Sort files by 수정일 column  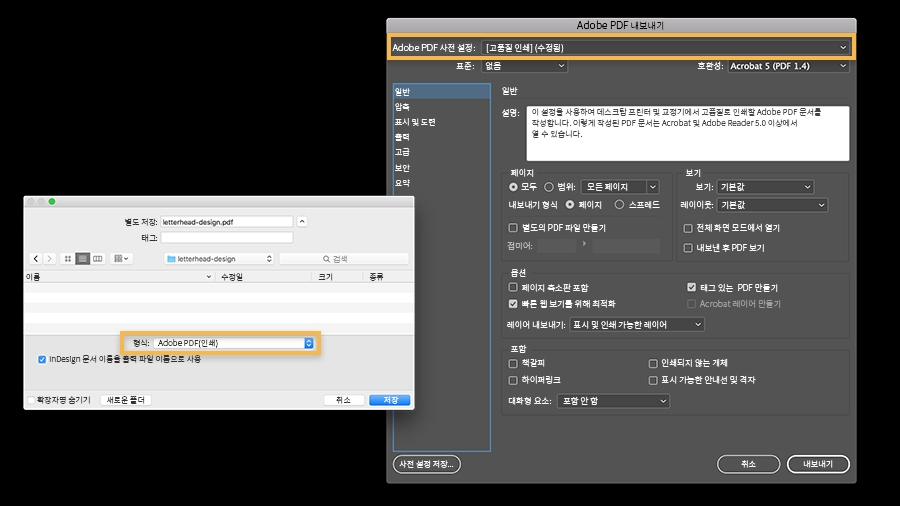264,277
